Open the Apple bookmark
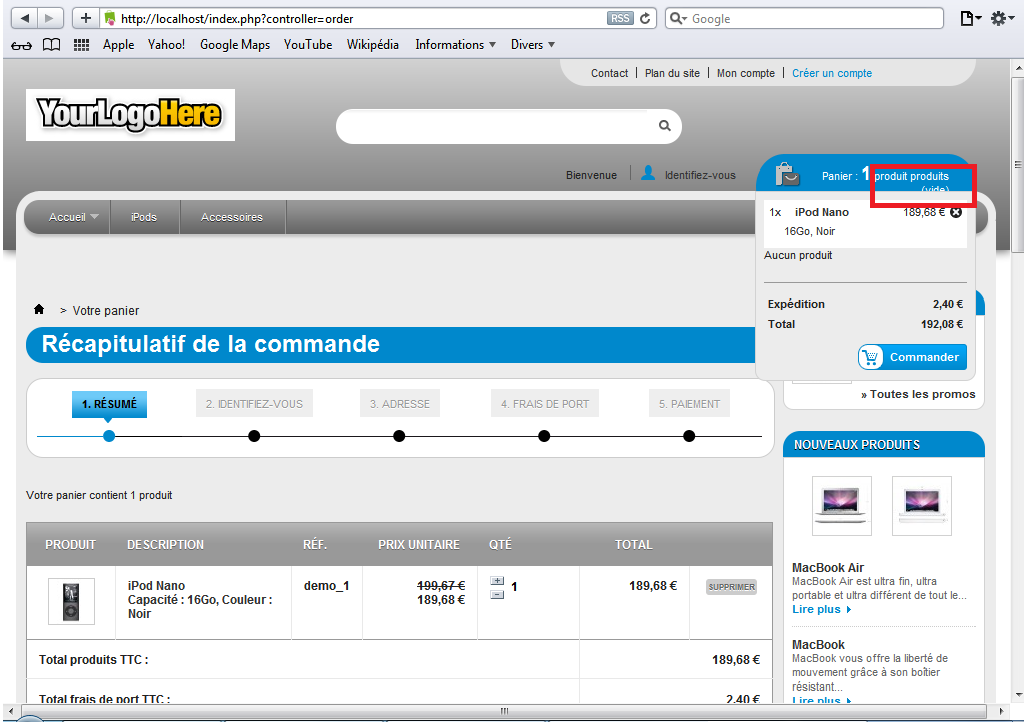Screen dimensions: 1024x722 tap(118, 44)
